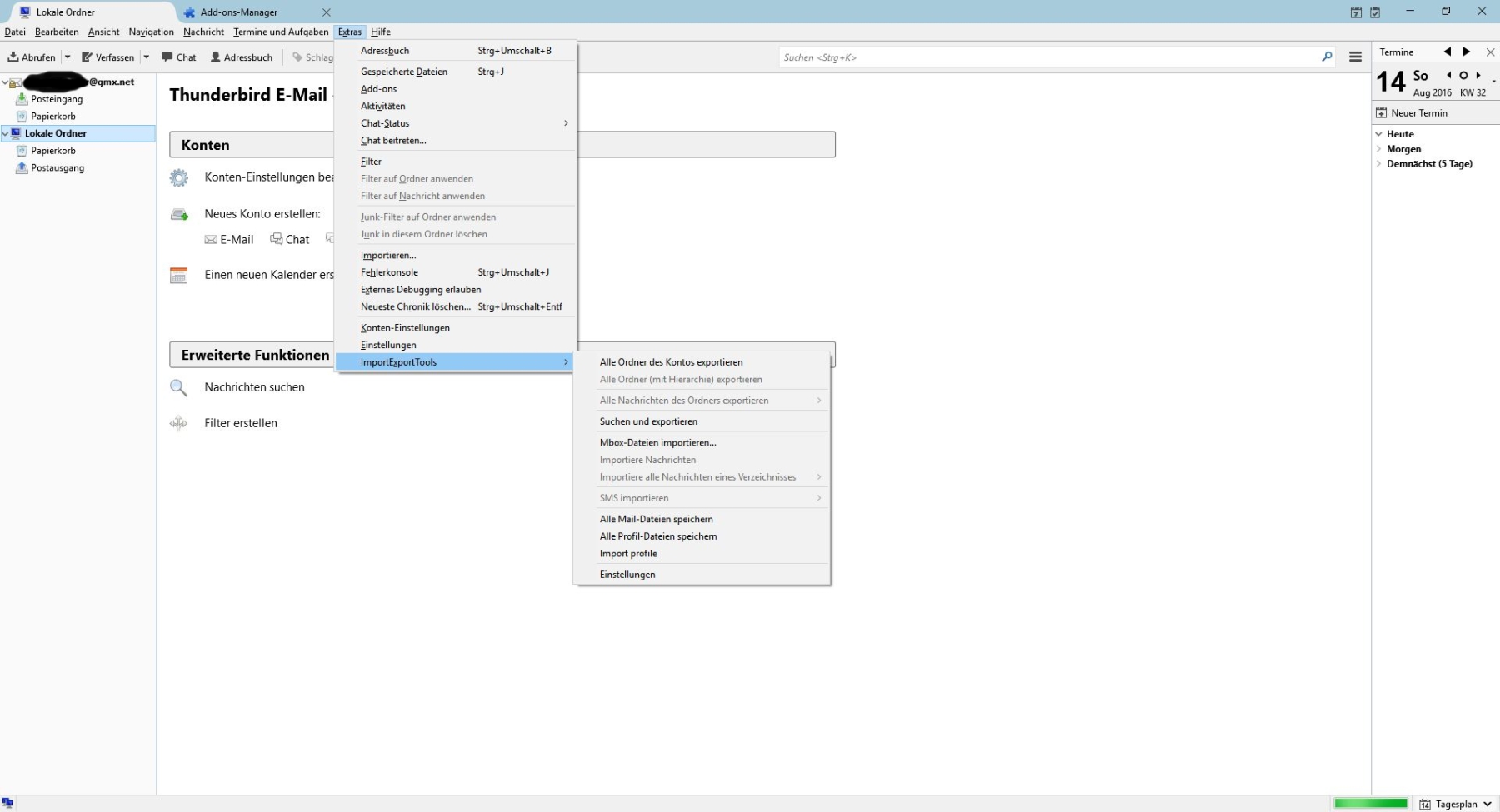Choose Fehlerkonsole in the Extras menu
This screenshot has height=812, width=1500.
456,272
